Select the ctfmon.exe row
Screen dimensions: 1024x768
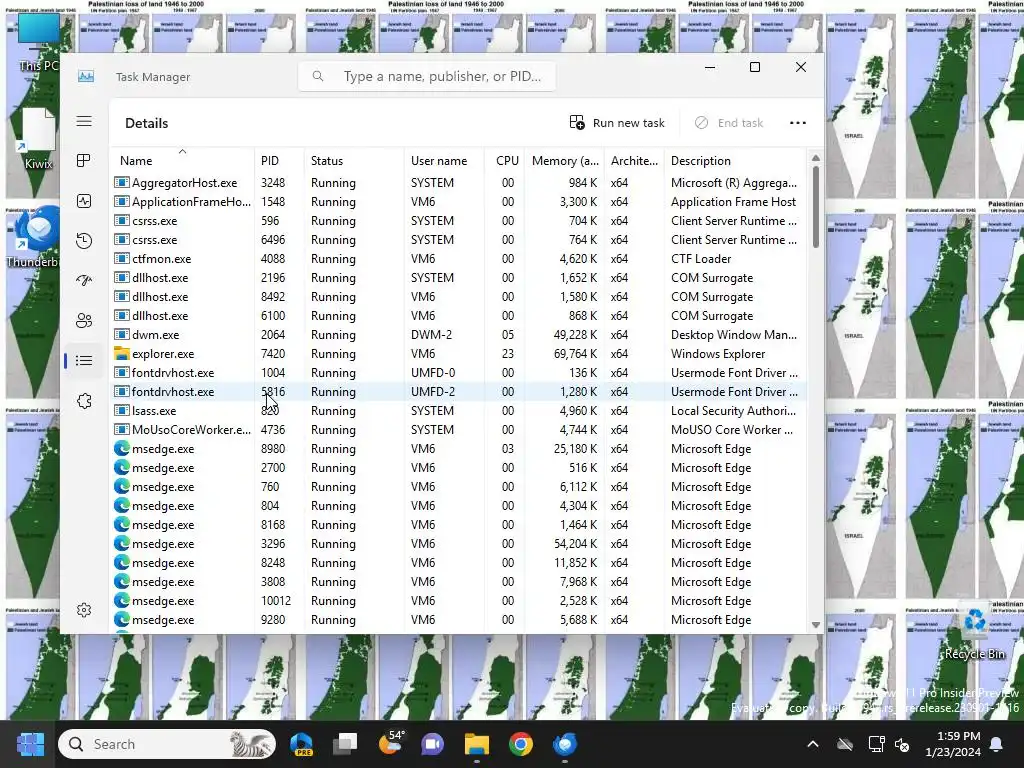pyautogui.click(x=459, y=259)
